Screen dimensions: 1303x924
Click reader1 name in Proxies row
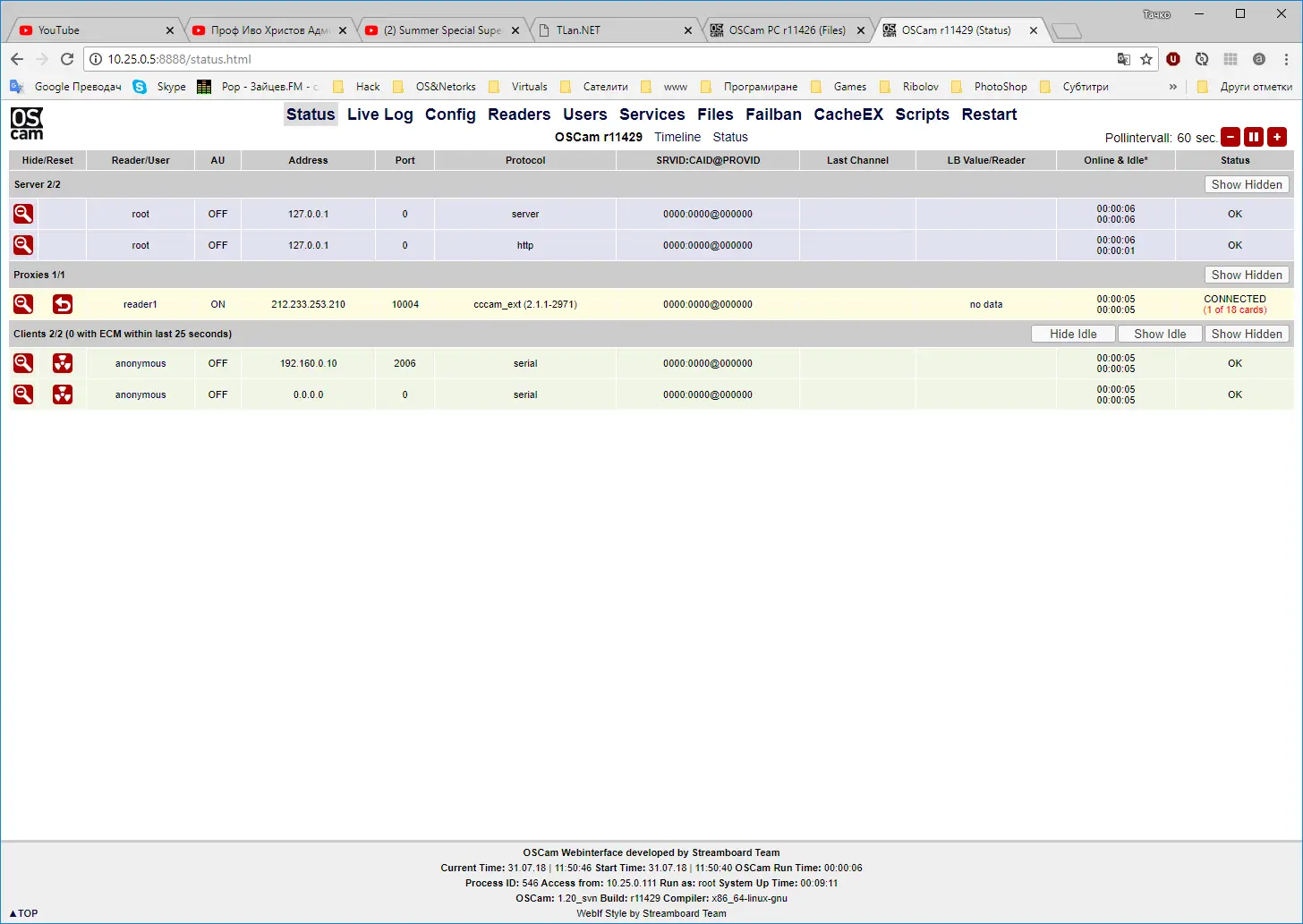tap(141, 304)
